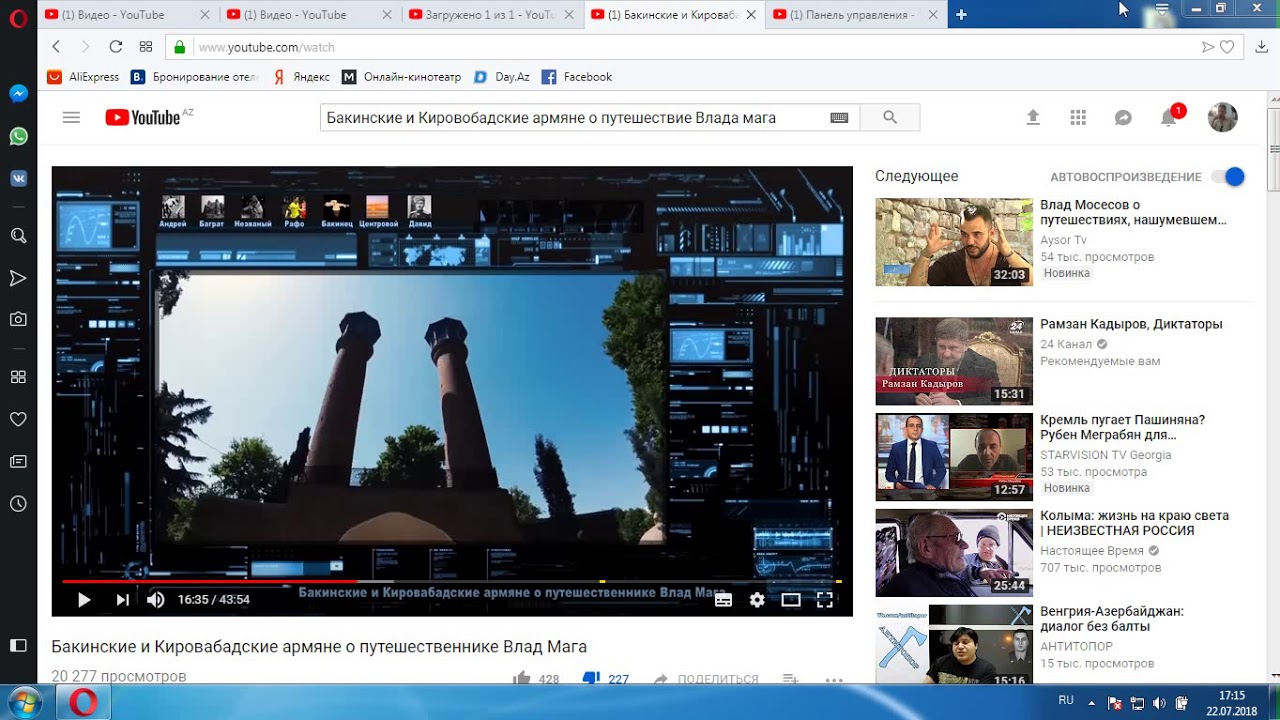Seek on the video progress bar
This screenshot has width=1280, height=720.
click(452, 581)
